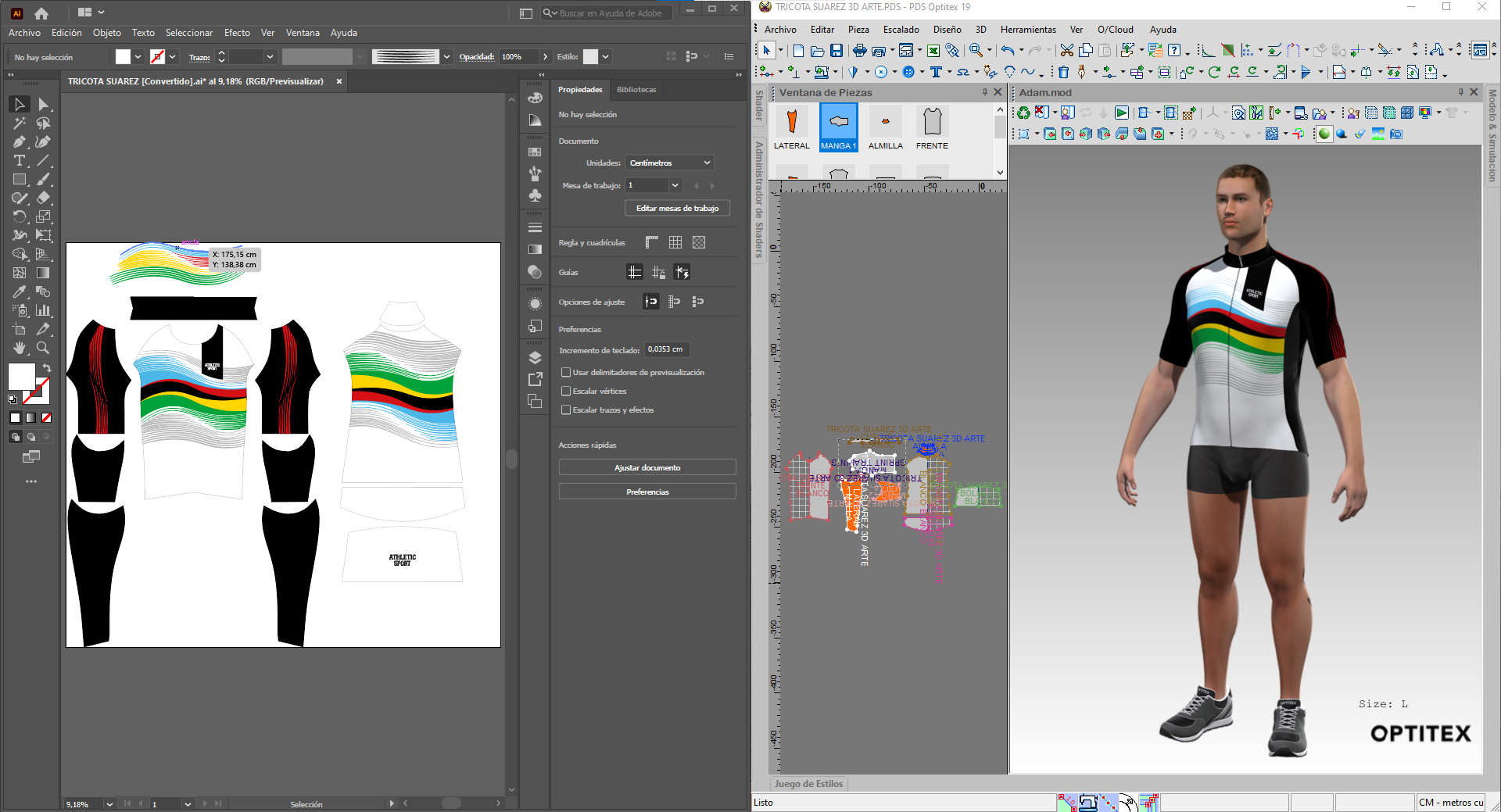
Task: Toggle Escalar trazos y efectos checkbox
Action: click(x=566, y=410)
